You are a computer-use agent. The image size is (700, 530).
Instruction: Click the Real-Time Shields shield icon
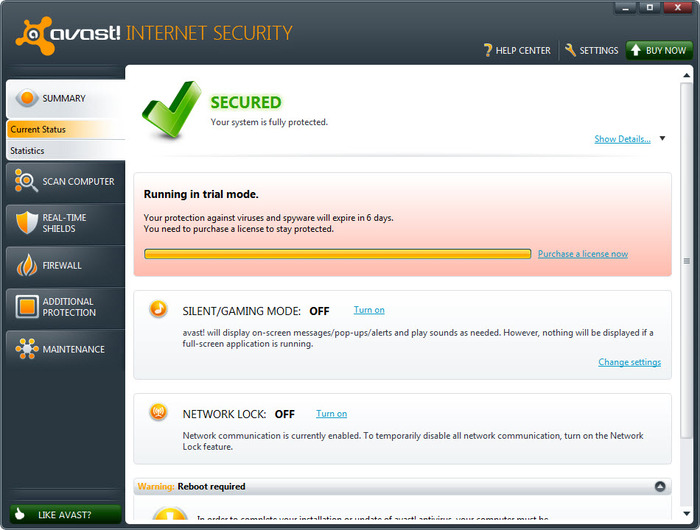click(x=26, y=223)
